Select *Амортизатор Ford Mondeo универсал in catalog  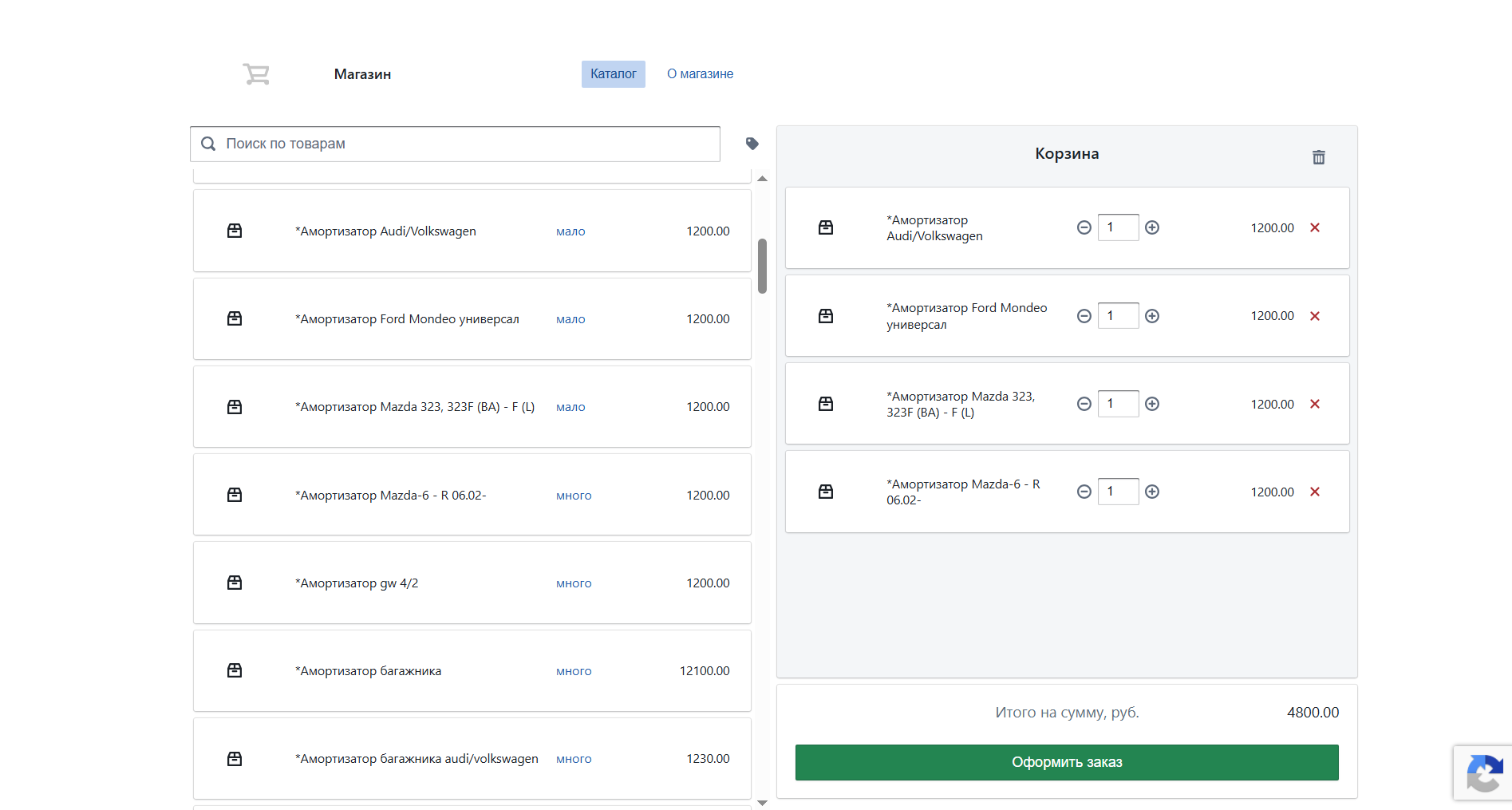coord(472,318)
